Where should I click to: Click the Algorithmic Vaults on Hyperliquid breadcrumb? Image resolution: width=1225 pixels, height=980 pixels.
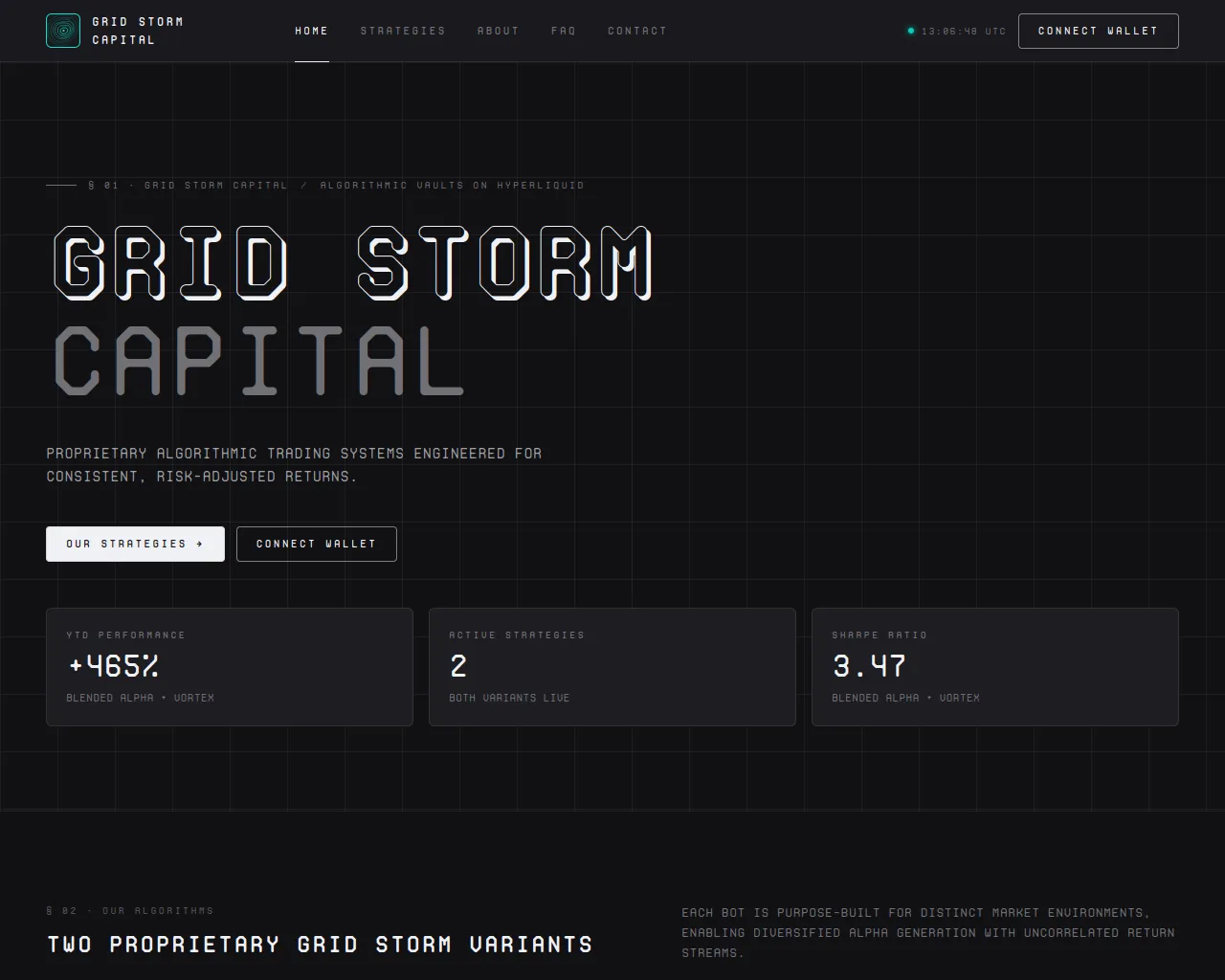452,185
